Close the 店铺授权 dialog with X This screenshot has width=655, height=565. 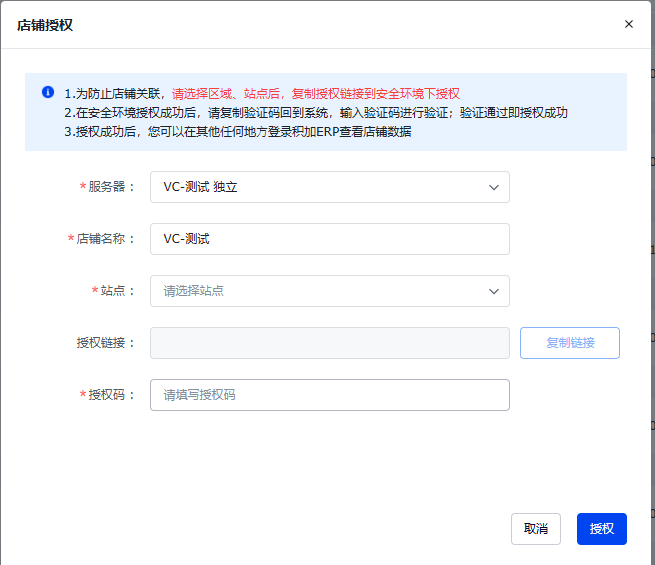(629, 24)
